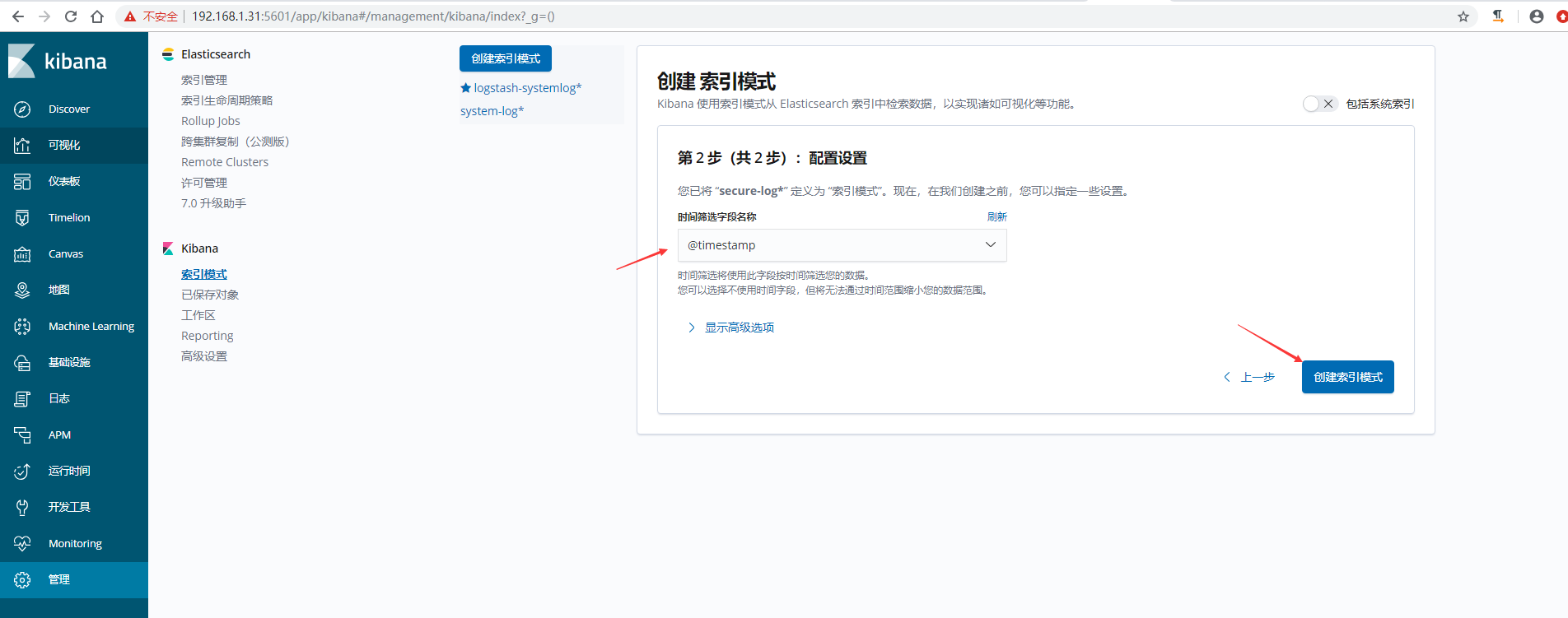This screenshot has width=1568, height=618.
Task: Open the Monitoring heartbeat icon
Action: click(x=22, y=543)
